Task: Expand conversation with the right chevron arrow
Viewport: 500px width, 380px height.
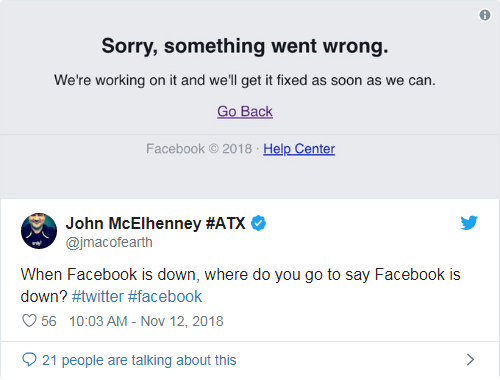Action: coord(470,360)
